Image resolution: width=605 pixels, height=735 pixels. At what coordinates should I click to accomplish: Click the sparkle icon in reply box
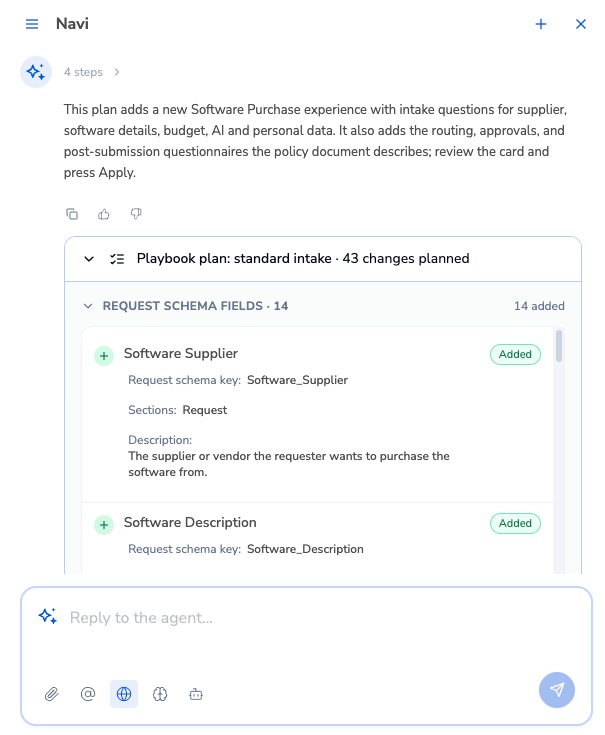(48, 616)
